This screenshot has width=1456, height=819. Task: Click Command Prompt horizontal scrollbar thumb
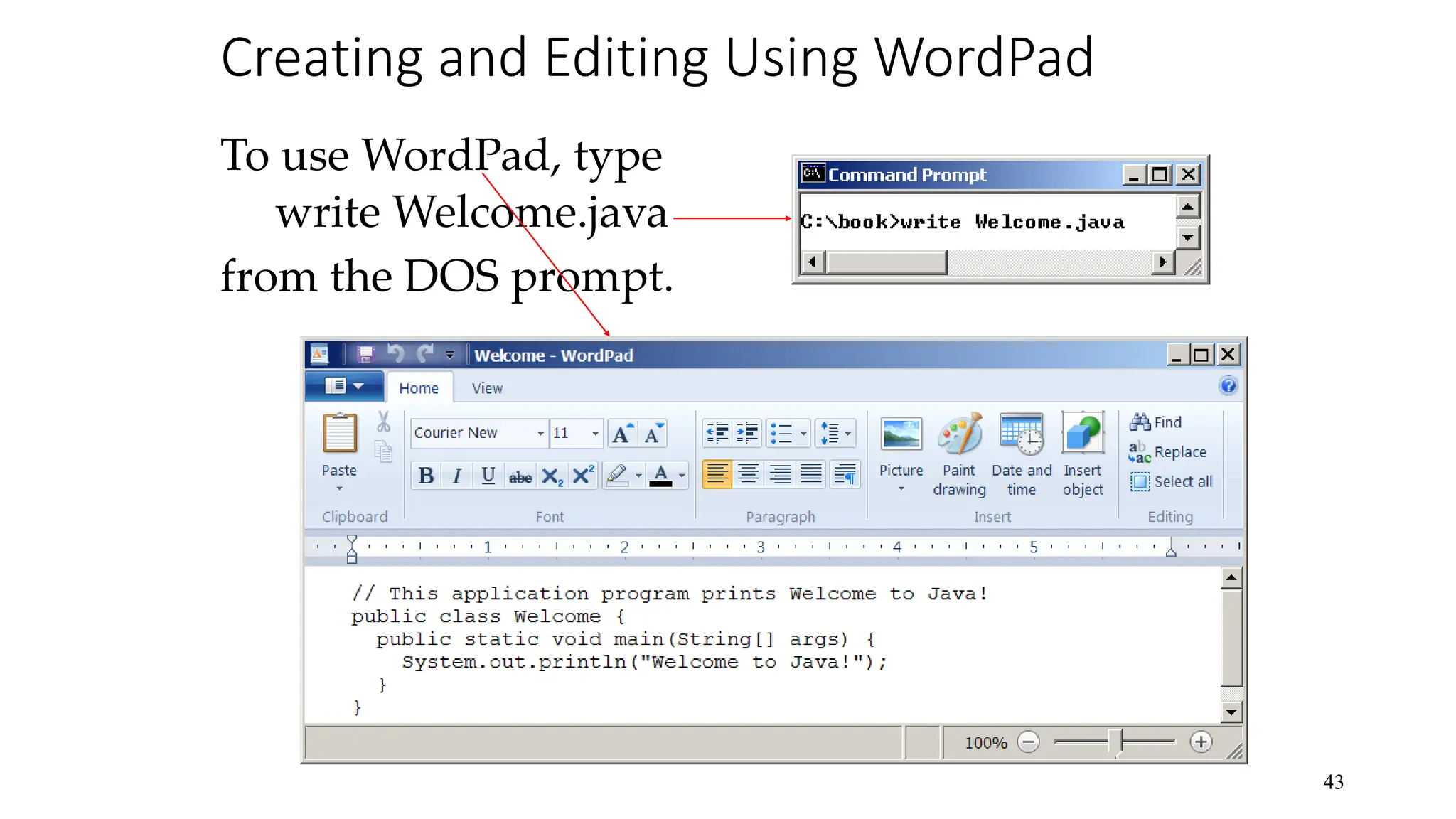[x=887, y=262]
